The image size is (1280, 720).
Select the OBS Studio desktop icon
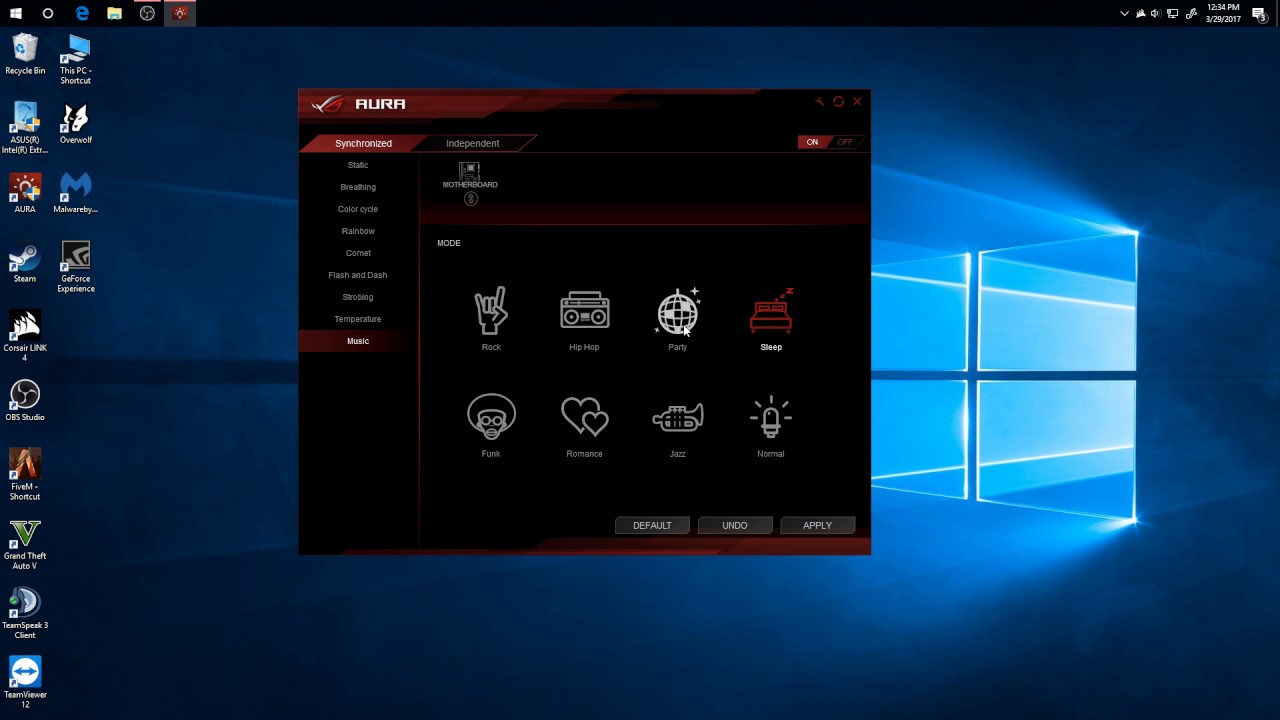pos(25,400)
